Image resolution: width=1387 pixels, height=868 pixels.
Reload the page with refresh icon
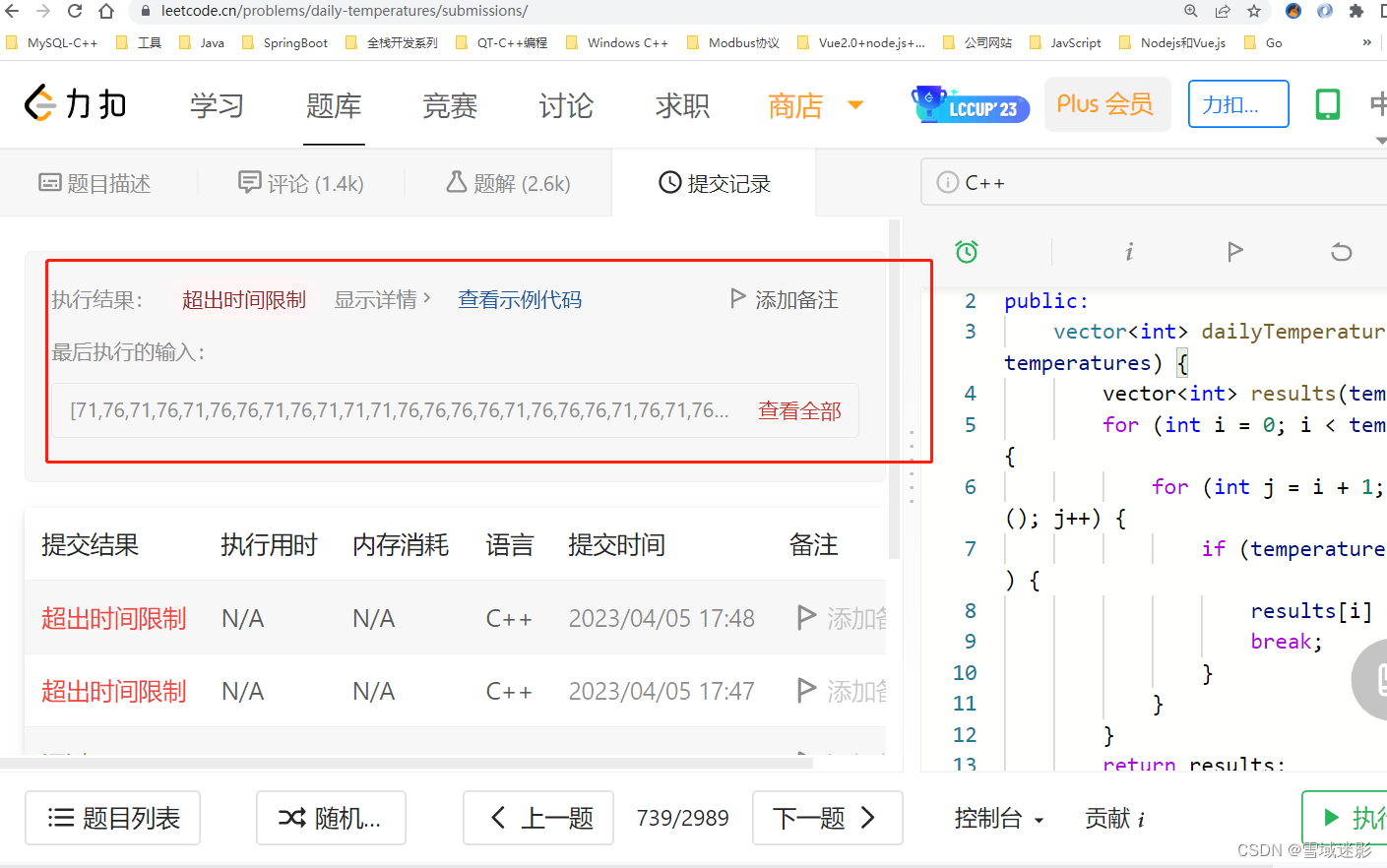click(75, 11)
